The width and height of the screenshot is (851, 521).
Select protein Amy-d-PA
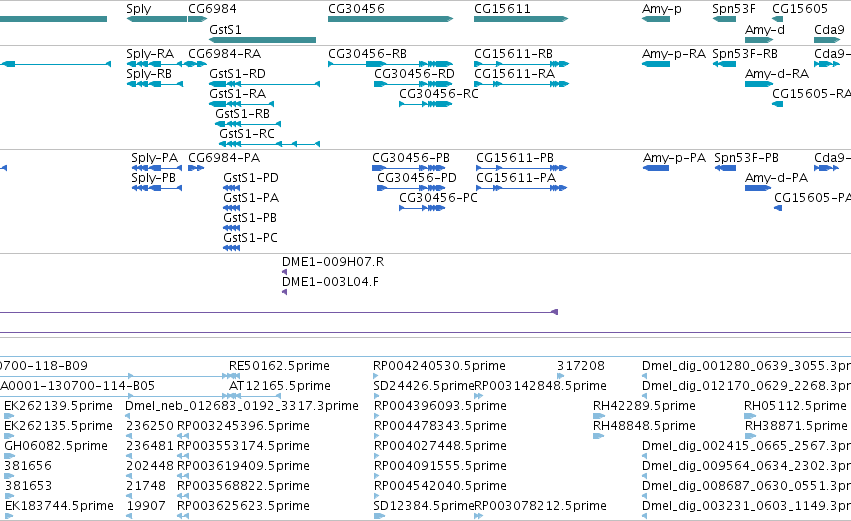[758, 188]
